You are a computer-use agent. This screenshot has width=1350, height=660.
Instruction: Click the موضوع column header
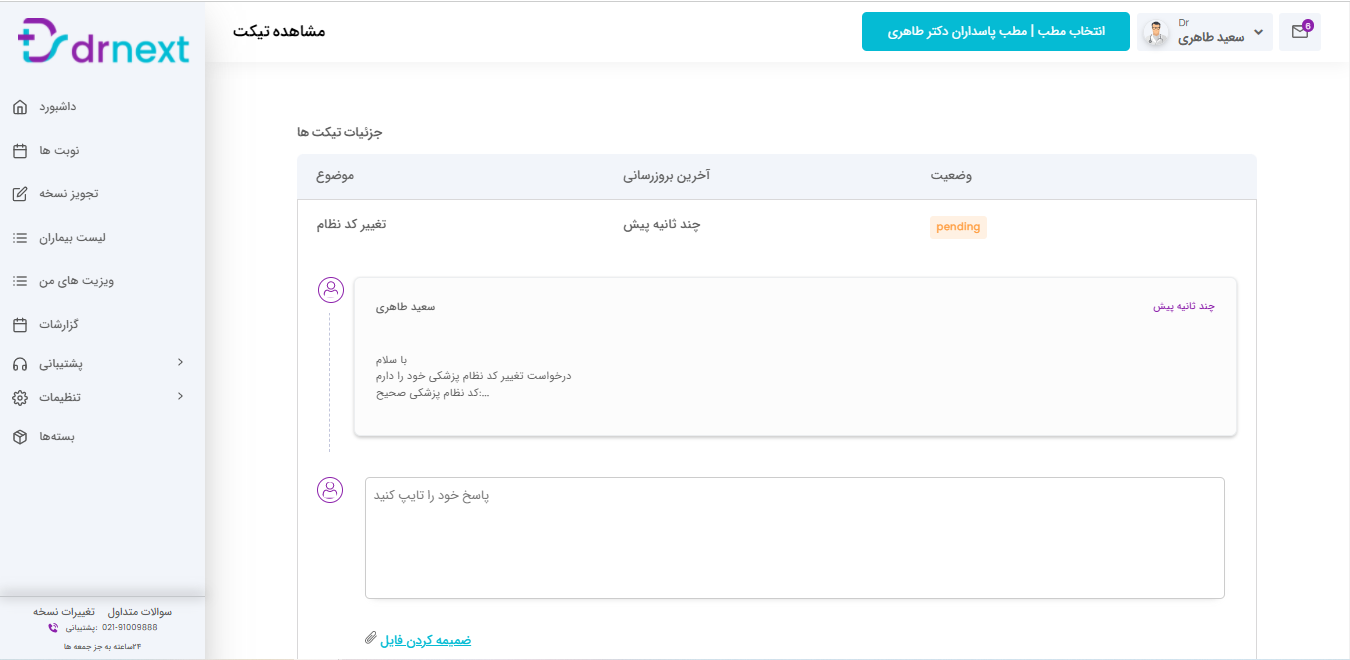[335, 176]
